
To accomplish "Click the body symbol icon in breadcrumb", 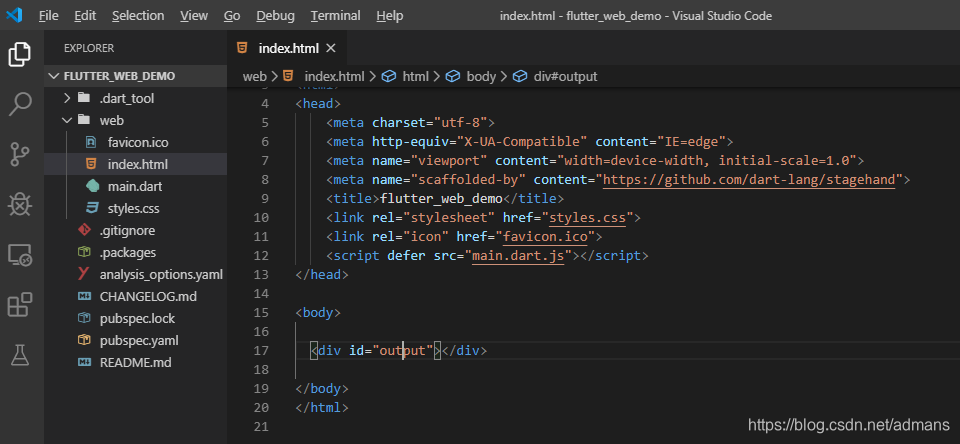I will (x=452, y=77).
